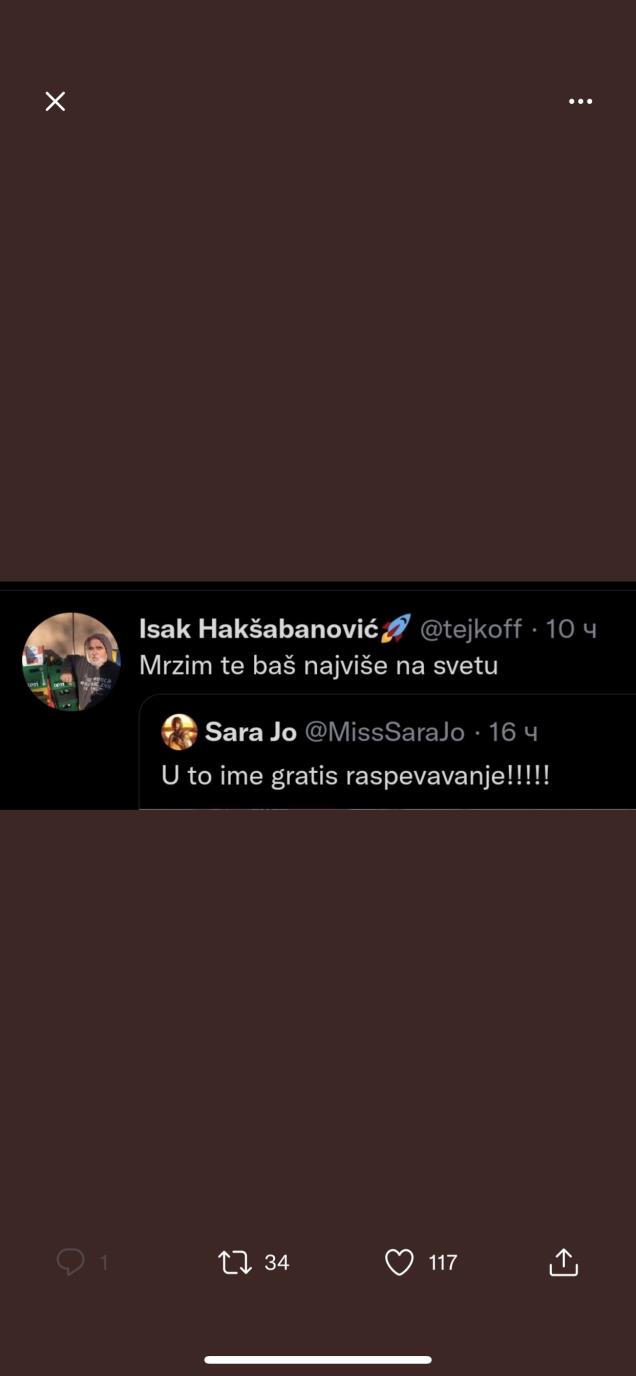This screenshot has height=1376, width=636.
Task: Click the like count 117
Action: pyautogui.click(x=443, y=1263)
